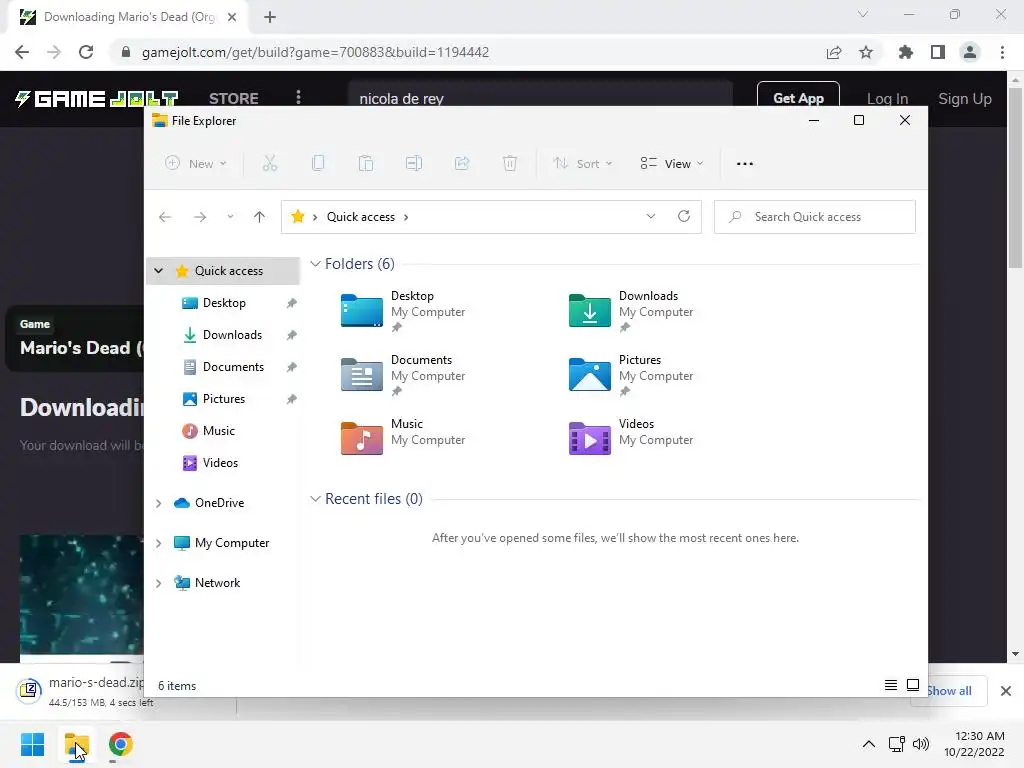Switch to large thumbnails view in status bar
1024x768 pixels.
coord(913,685)
